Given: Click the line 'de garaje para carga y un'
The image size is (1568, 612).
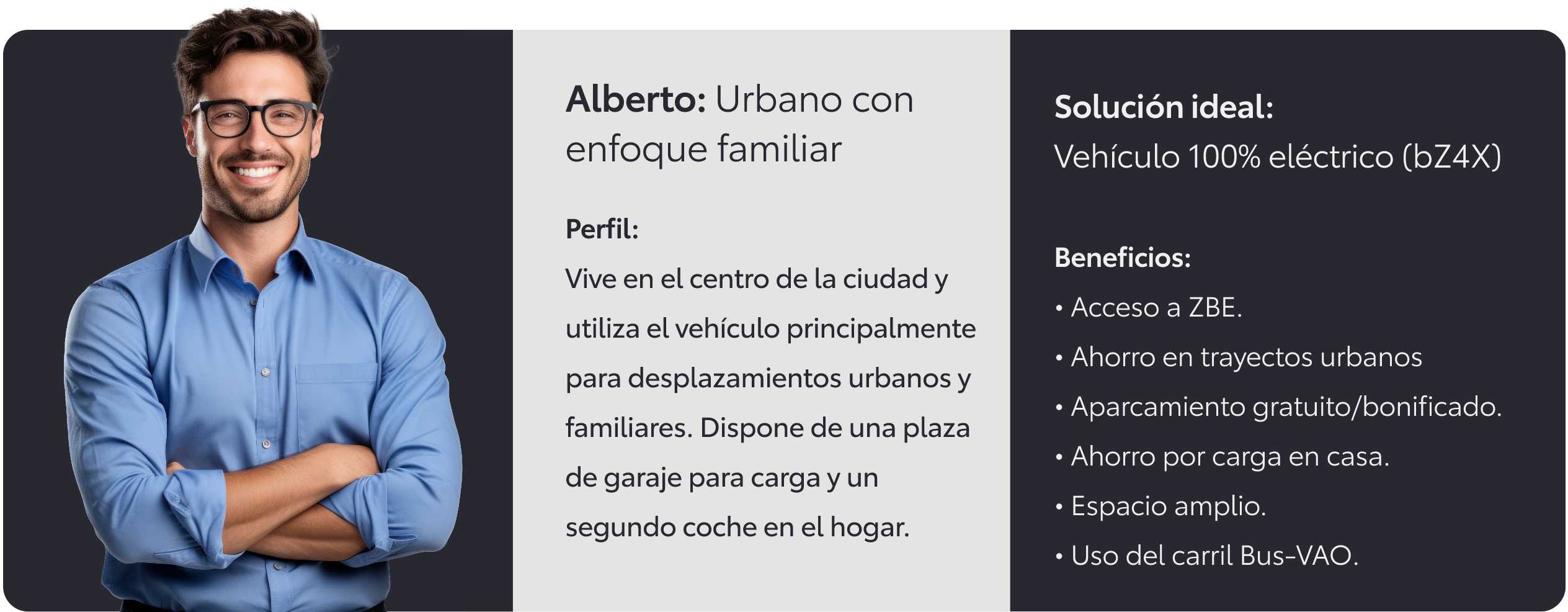Looking at the screenshot, I should pos(721,478).
